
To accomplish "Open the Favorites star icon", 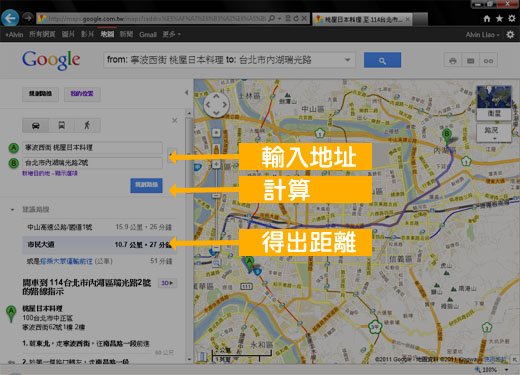I will tap(499, 19).
